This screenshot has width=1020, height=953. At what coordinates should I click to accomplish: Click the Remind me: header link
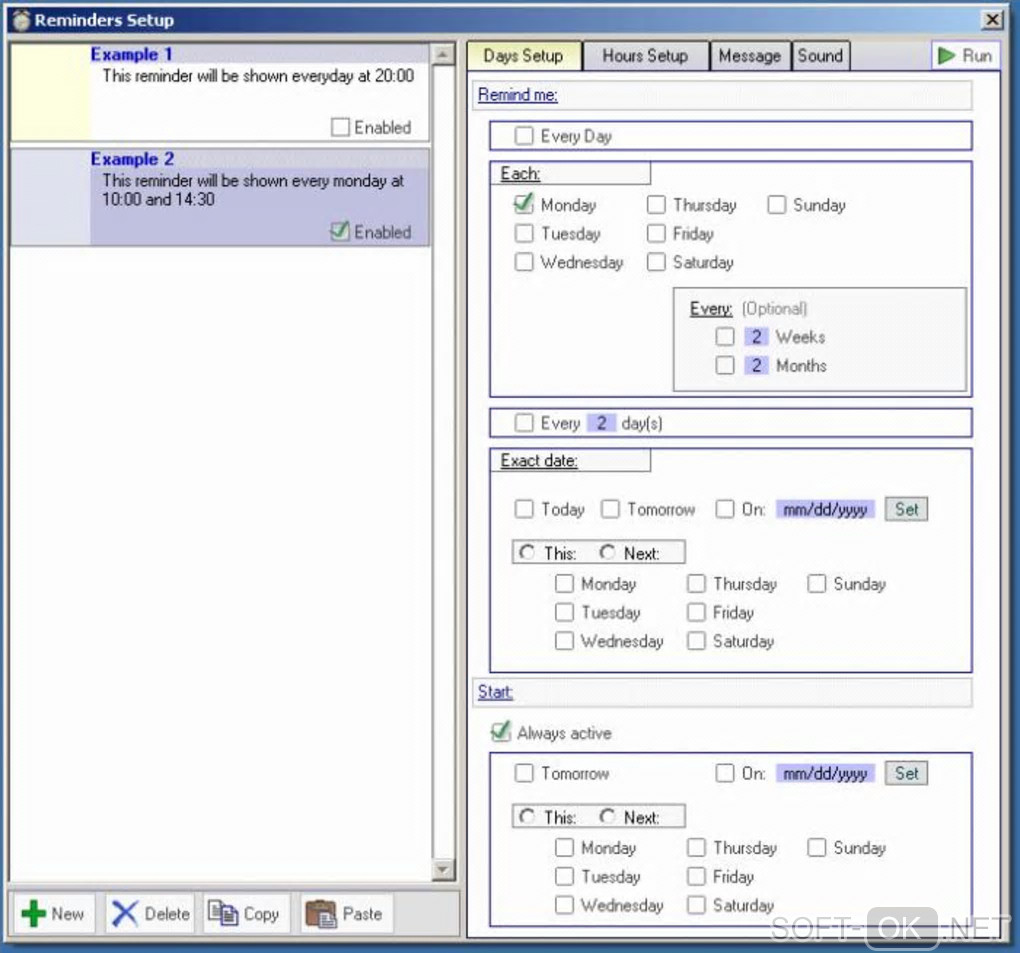tap(518, 95)
